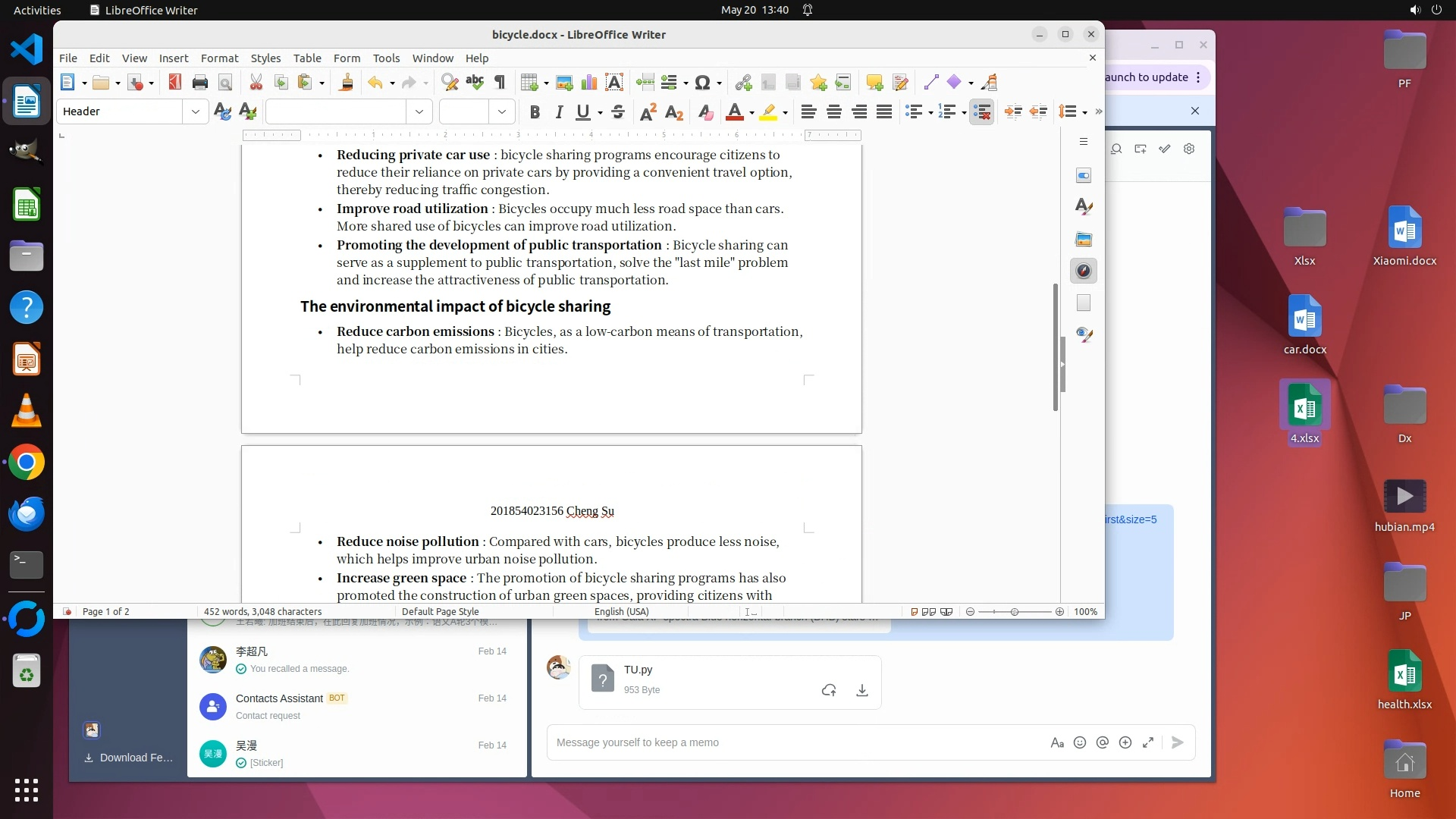Screen dimensions: 1456x819
Task: Click the zoom slider in status bar
Action: pos(1015,612)
